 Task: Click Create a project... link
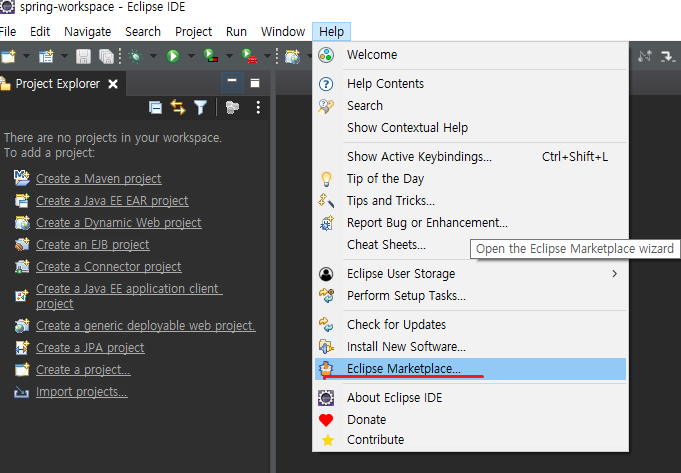point(83,370)
